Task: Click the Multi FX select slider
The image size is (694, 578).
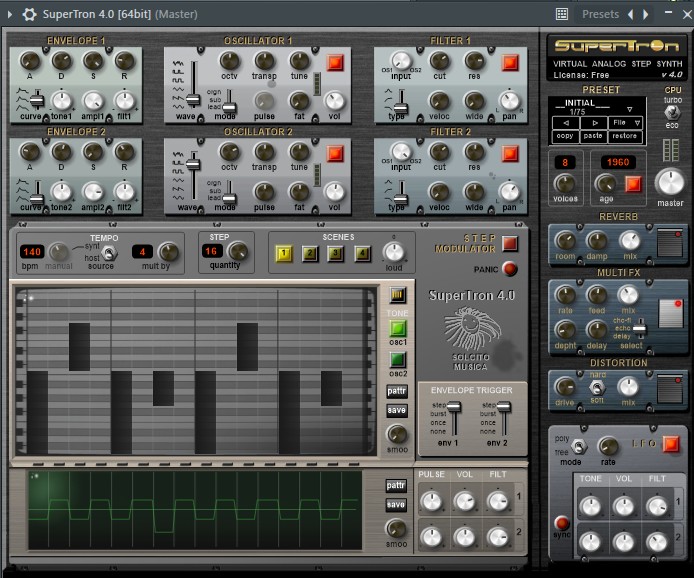Action: pos(640,329)
